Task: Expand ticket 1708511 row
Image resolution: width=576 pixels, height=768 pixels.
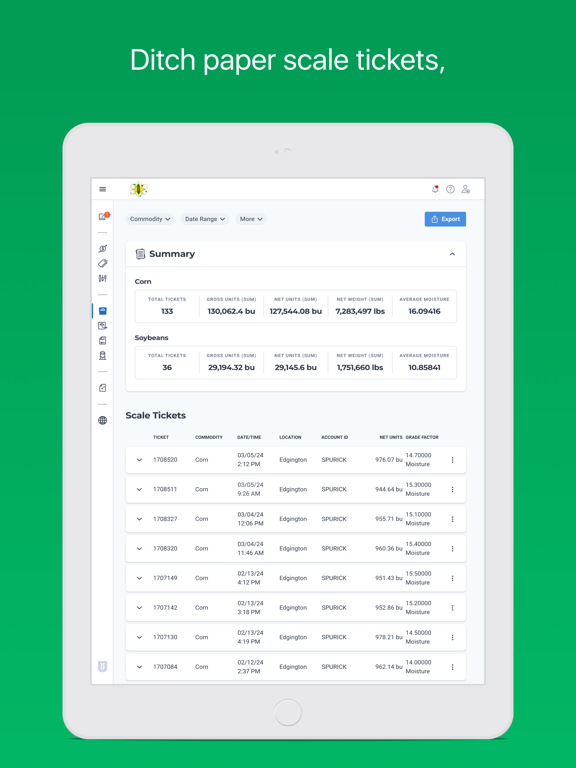Action: click(139, 489)
